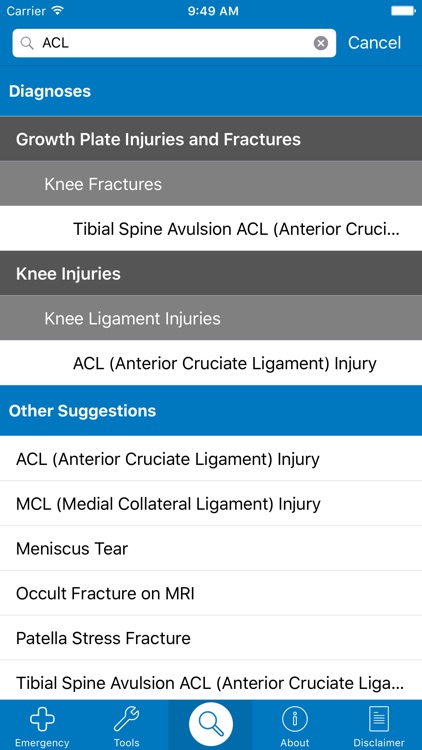Open the Patella Stress Fracture suggestion
The width and height of the screenshot is (422, 750).
(211, 638)
